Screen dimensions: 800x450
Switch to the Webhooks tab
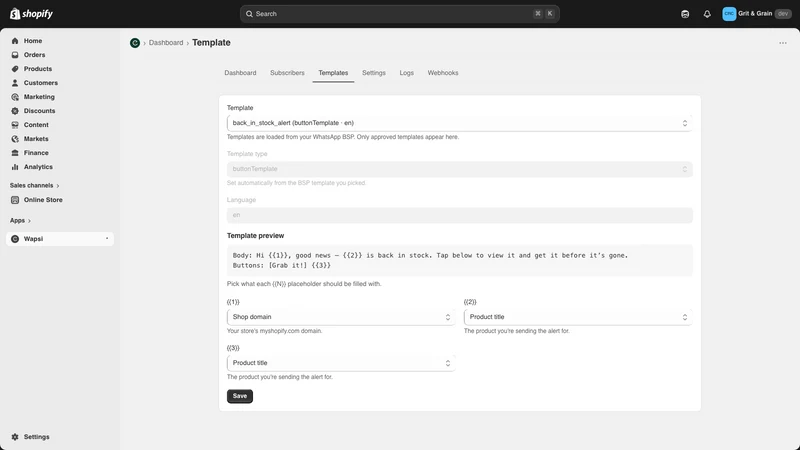(x=443, y=73)
